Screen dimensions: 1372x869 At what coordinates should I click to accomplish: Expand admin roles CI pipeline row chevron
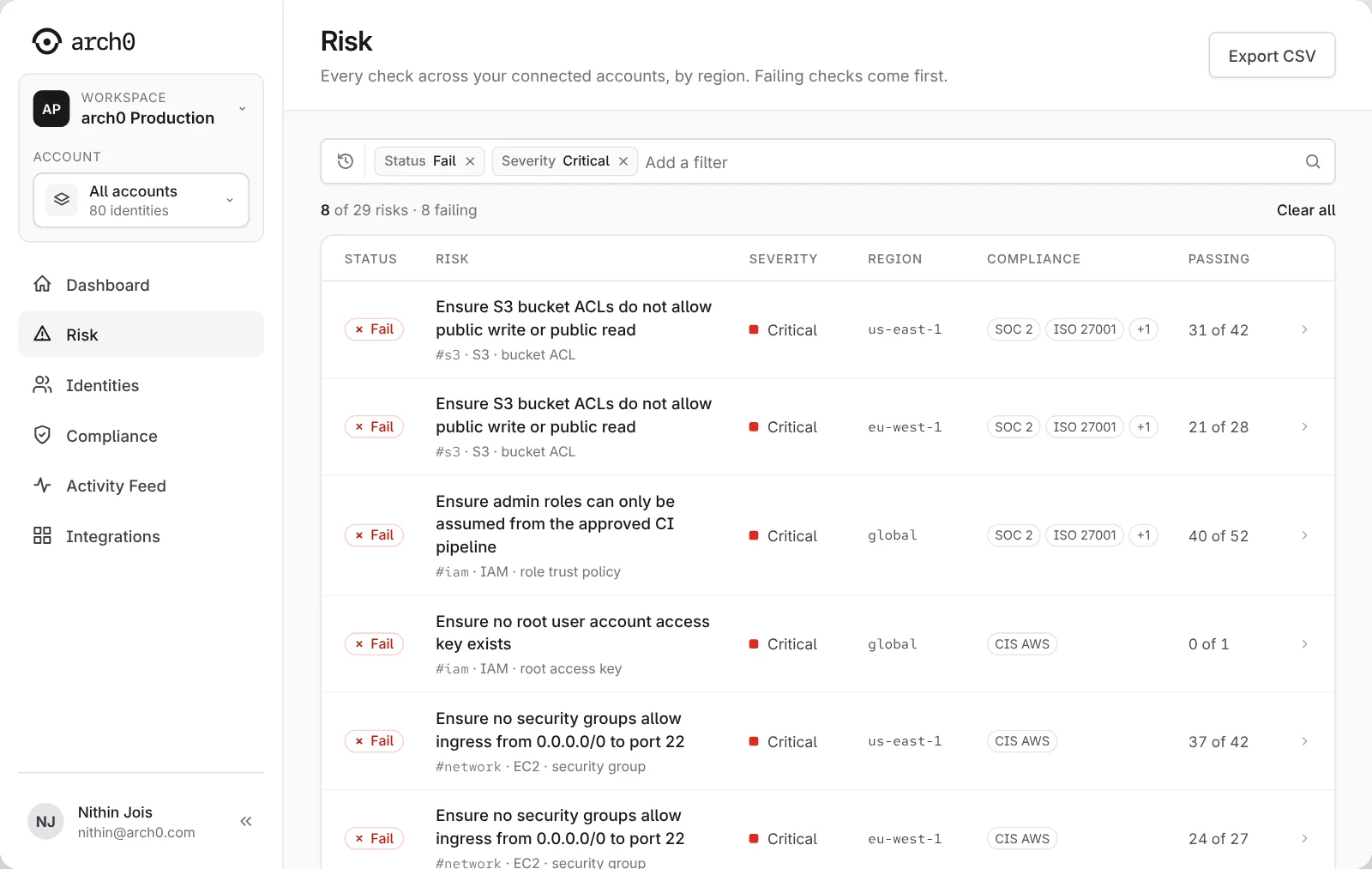click(1304, 535)
